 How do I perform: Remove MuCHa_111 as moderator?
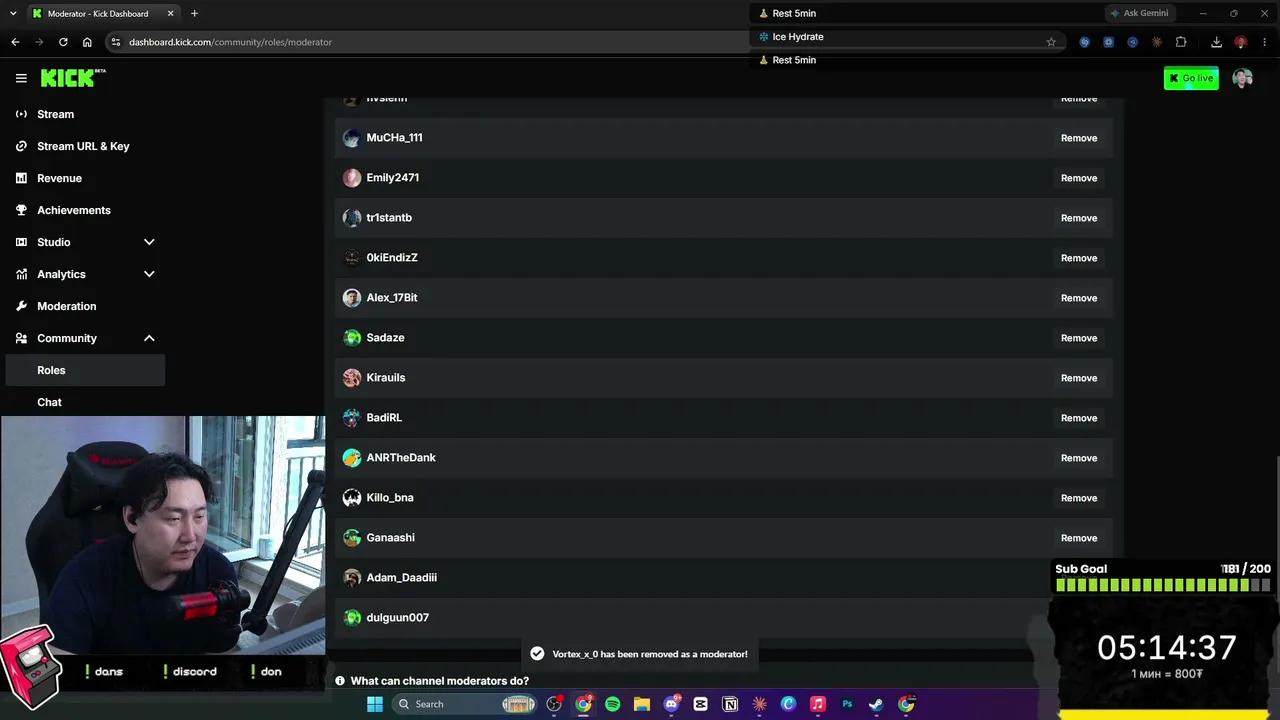pos(1079,138)
